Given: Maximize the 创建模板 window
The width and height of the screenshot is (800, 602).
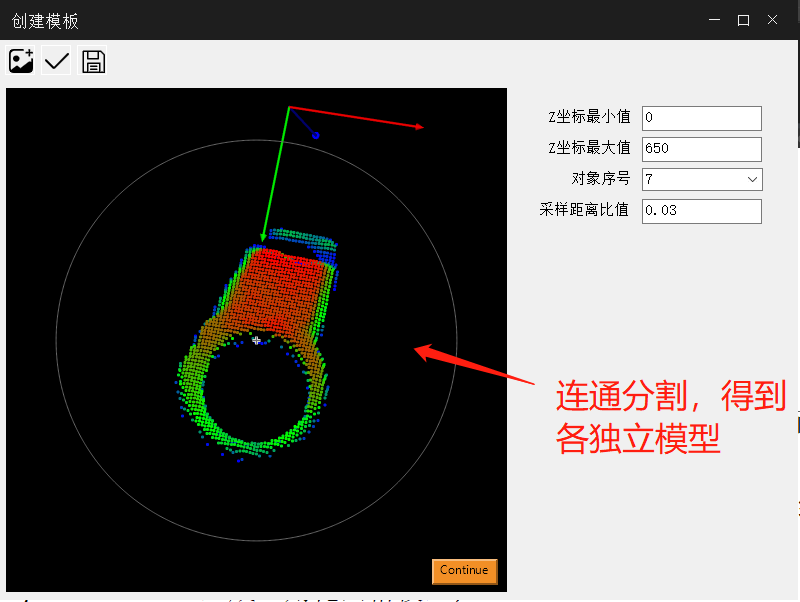Looking at the screenshot, I should click(743, 20).
